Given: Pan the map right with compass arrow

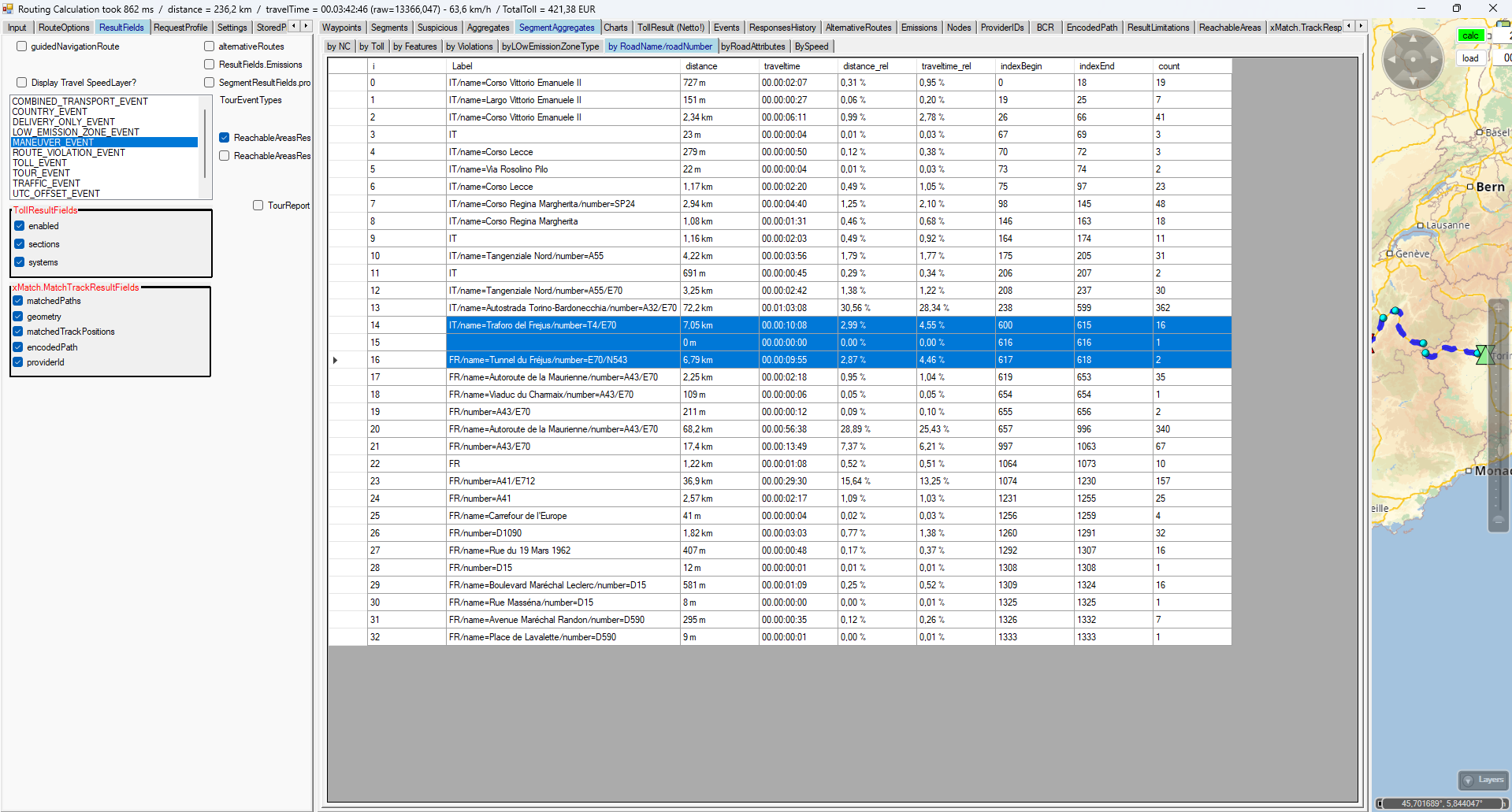Looking at the screenshot, I should 1433,59.
